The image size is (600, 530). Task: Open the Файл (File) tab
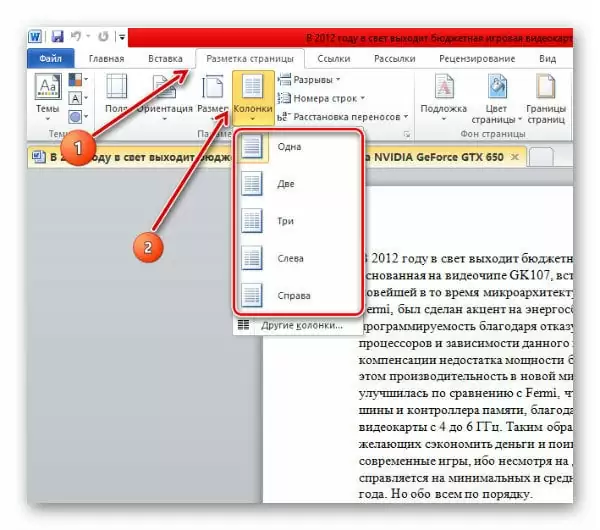coord(50,59)
